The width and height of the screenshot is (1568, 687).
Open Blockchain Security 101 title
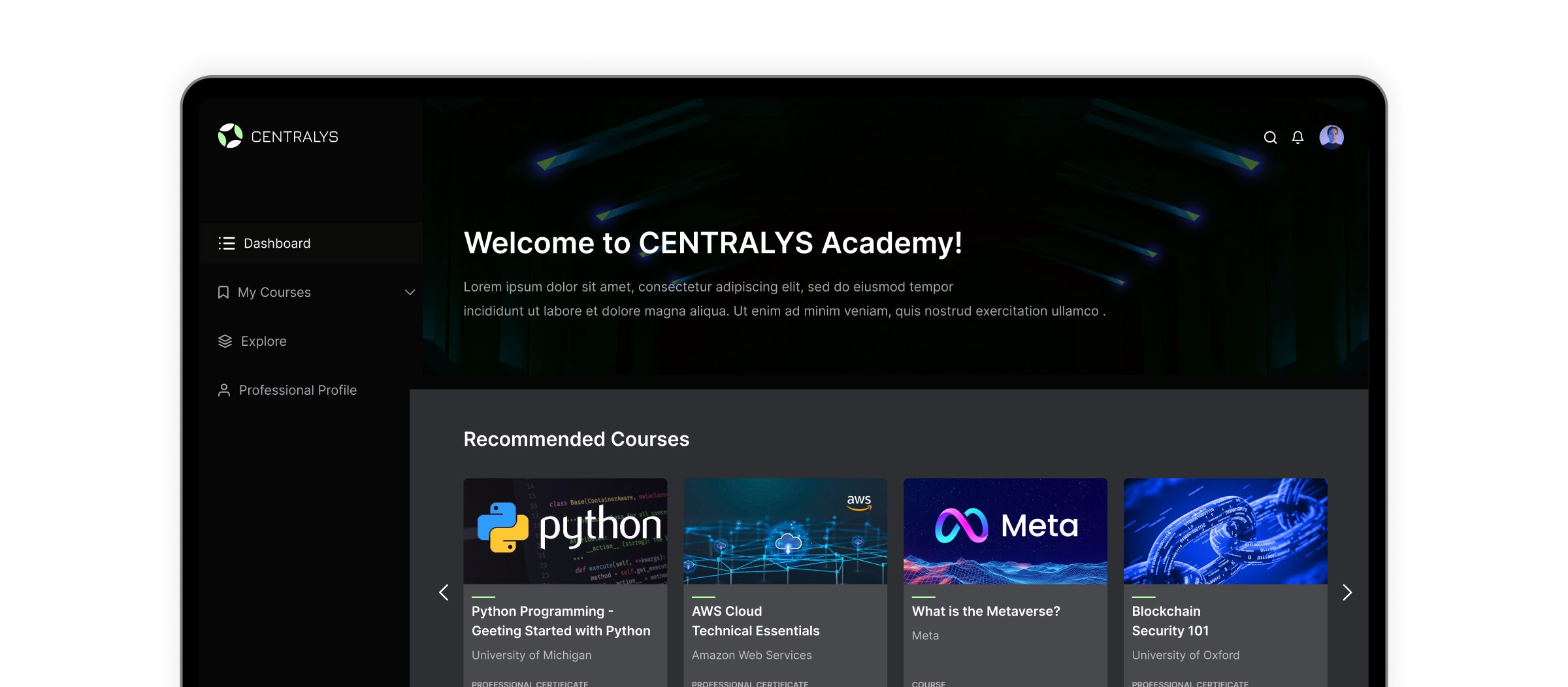point(1170,621)
